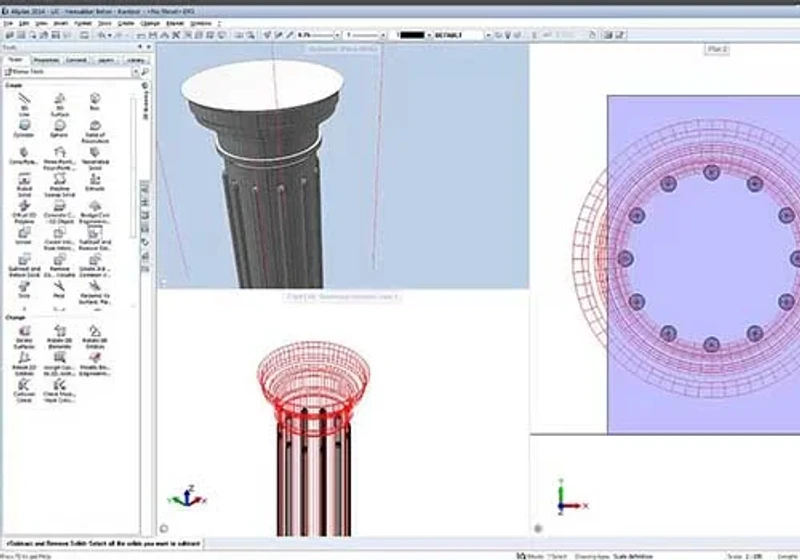Image resolution: width=800 pixels, height=560 pixels.
Task: Select the Bridge/Civil Engineering tool
Action: tap(95, 211)
